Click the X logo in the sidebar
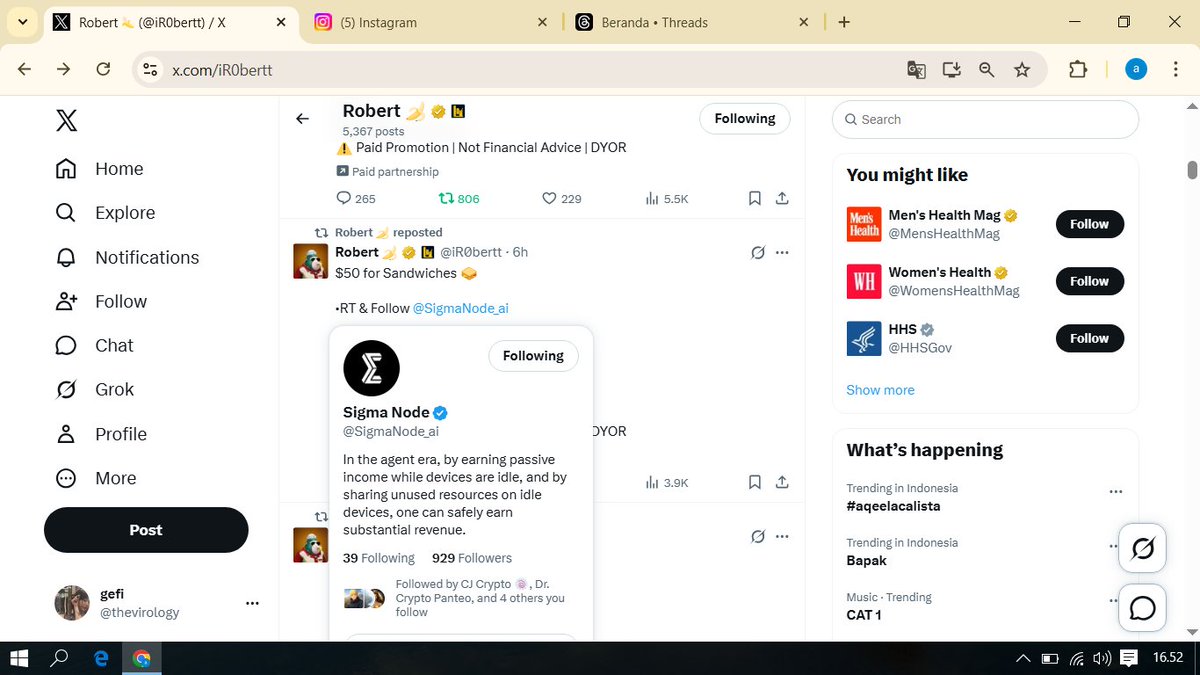This screenshot has width=1200, height=675. 66,121
